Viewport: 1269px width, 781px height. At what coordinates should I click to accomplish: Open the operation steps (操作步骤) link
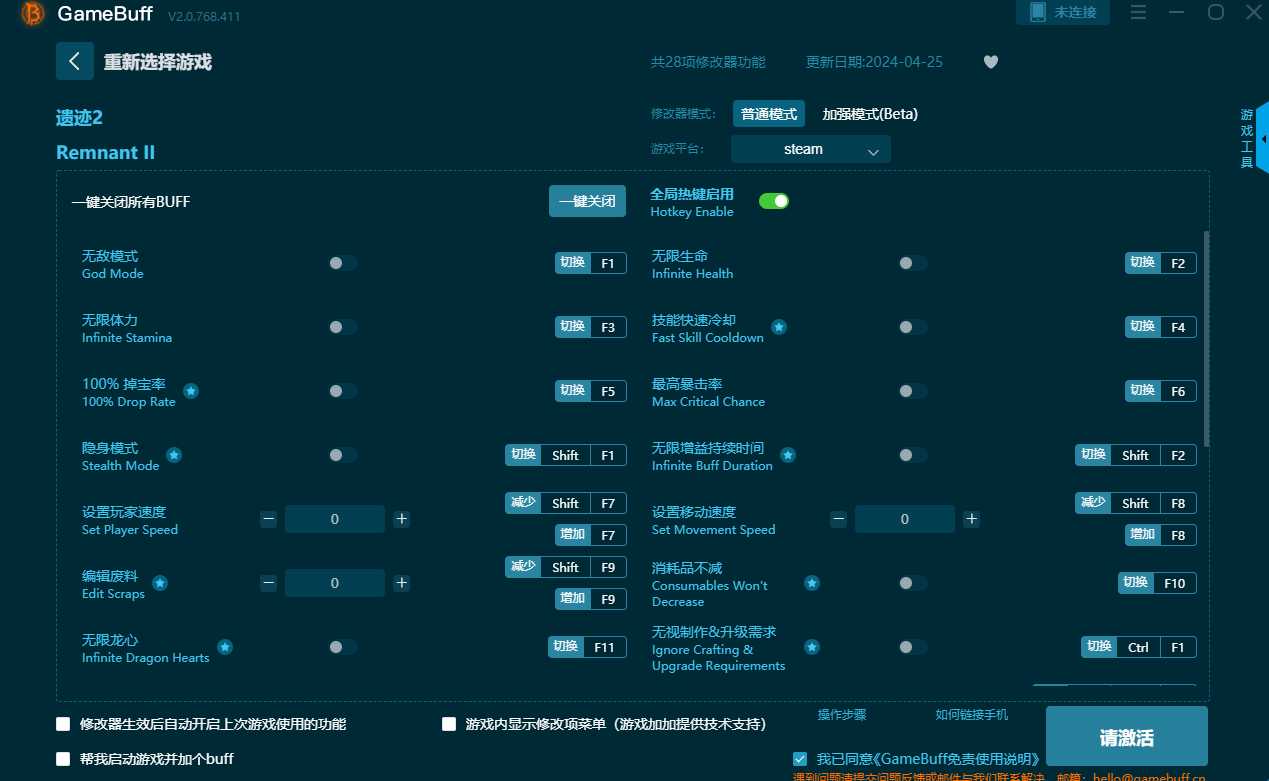coord(842,715)
